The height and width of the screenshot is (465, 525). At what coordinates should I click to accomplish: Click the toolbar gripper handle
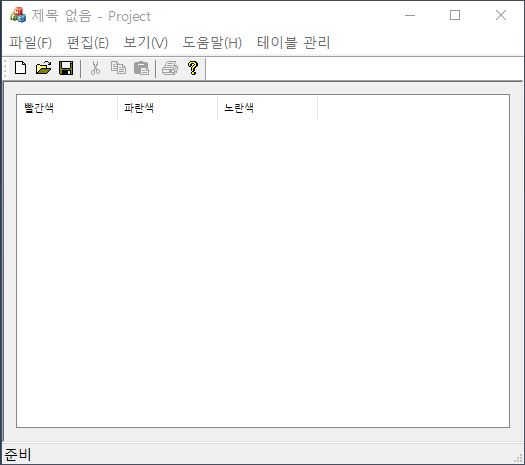point(5,69)
